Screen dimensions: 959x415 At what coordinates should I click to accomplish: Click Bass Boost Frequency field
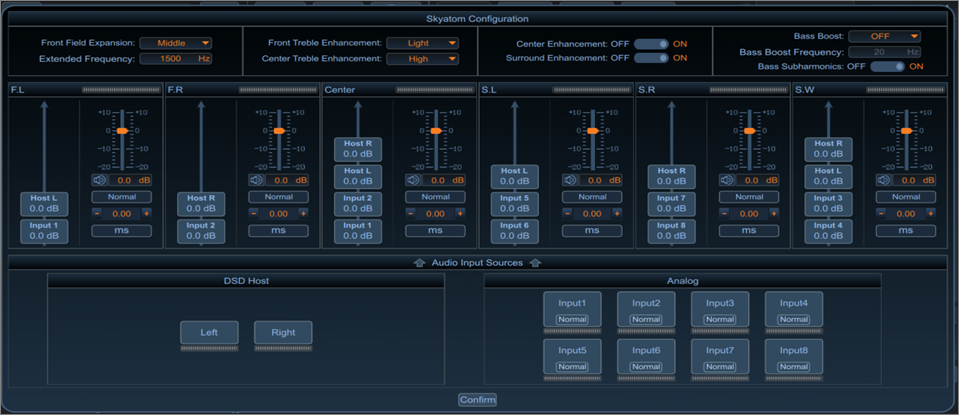[x=884, y=52]
